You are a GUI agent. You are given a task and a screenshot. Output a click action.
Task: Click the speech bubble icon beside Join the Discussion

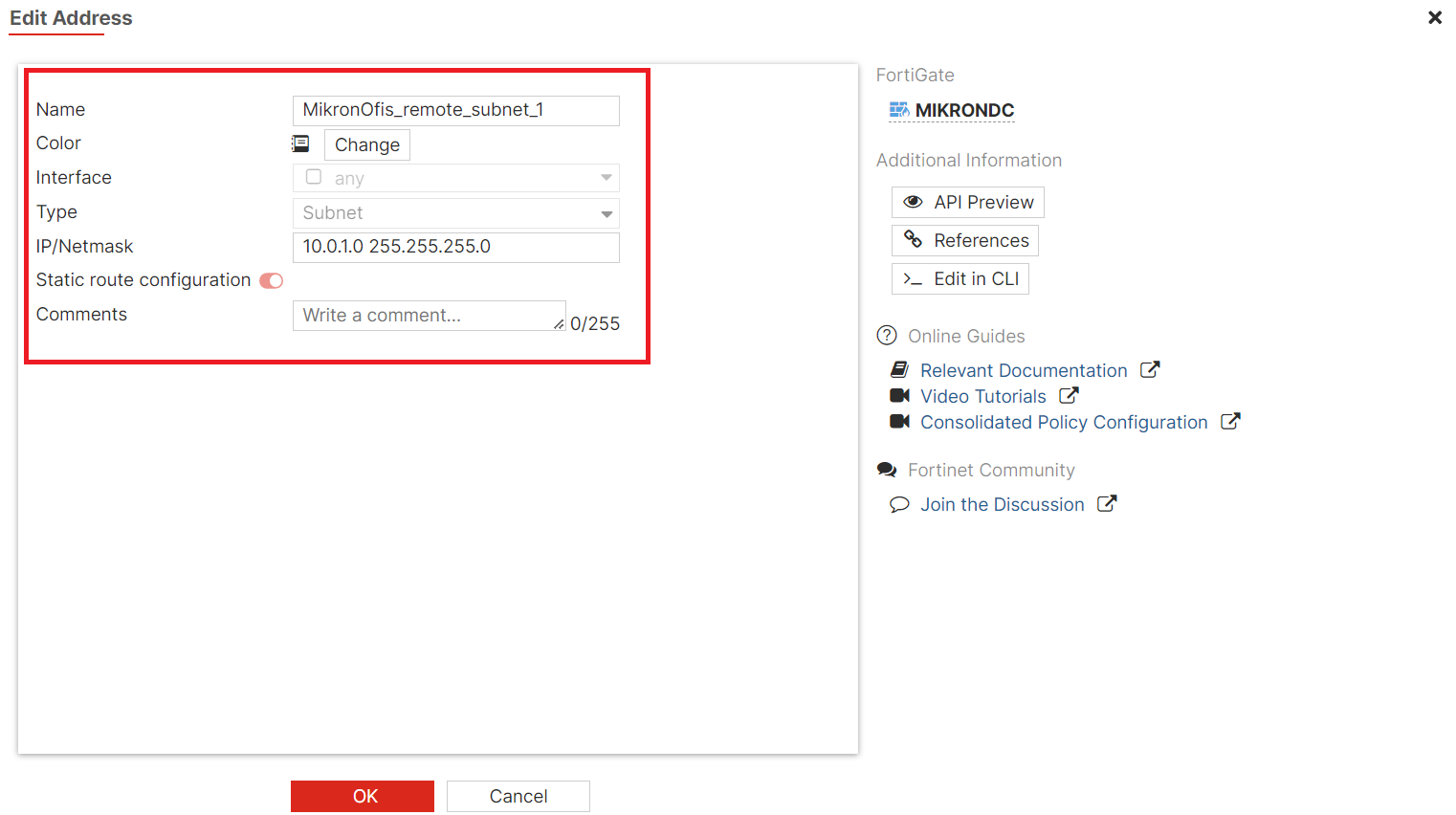click(x=899, y=504)
